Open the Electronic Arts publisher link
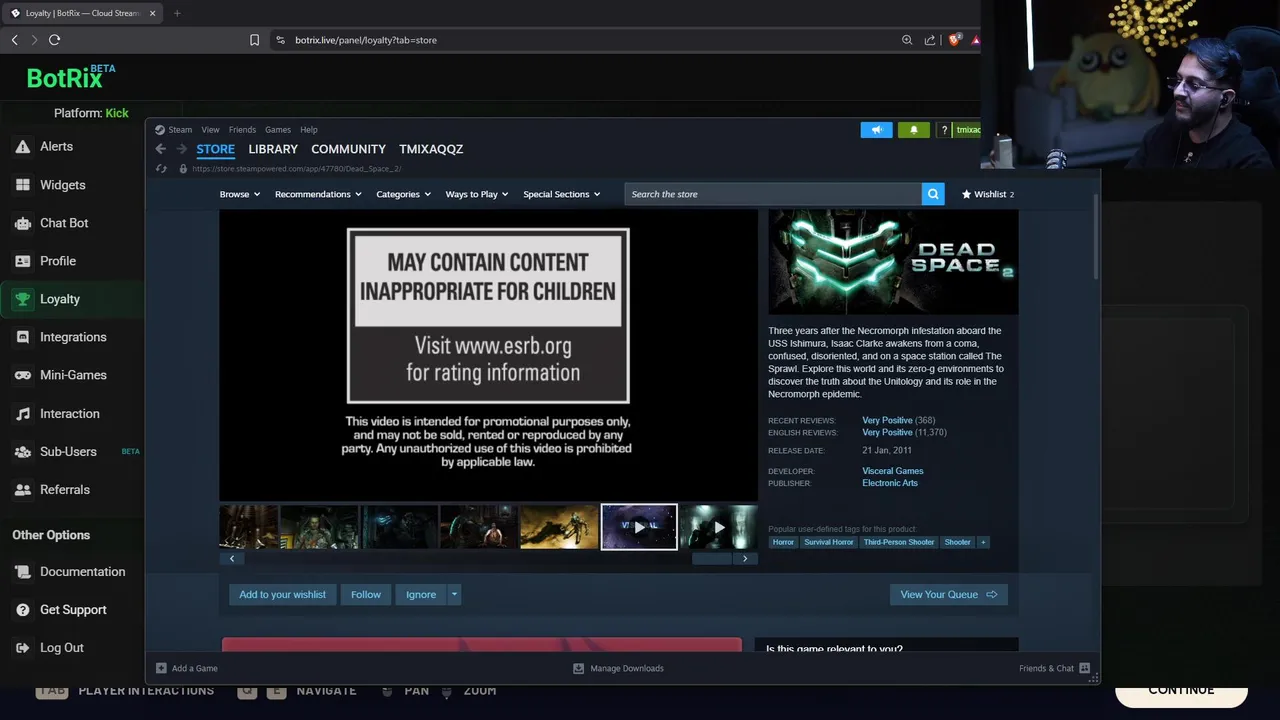 tap(890, 483)
